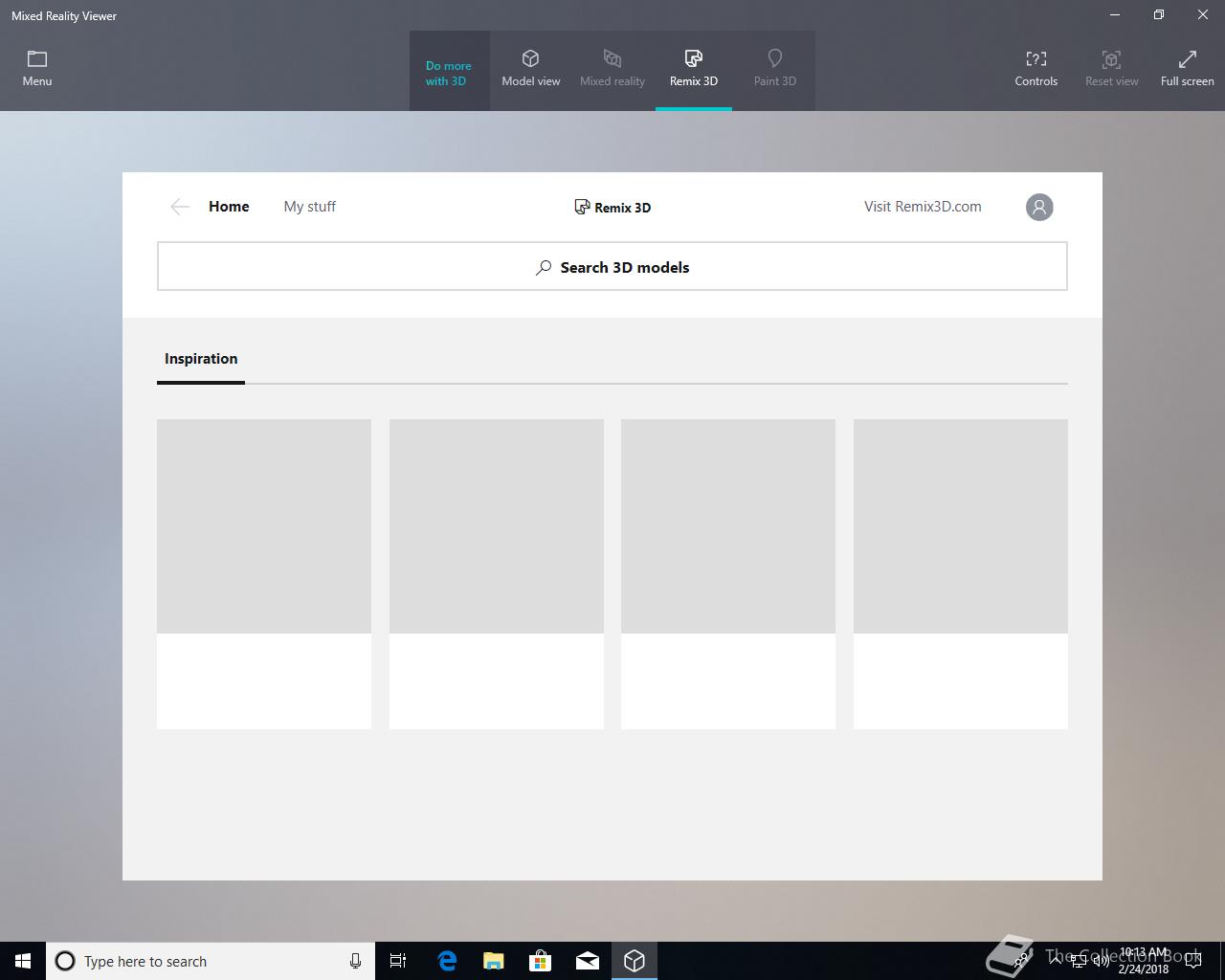Restore down the window

tap(1159, 15)
